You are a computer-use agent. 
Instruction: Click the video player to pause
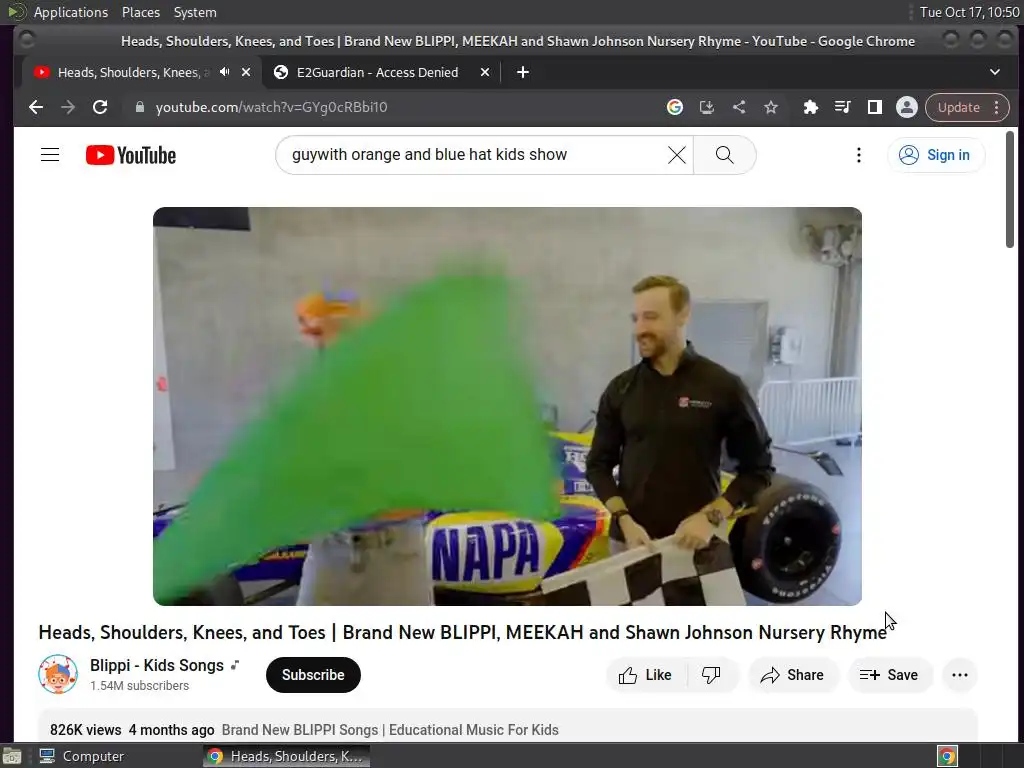(507, 406)
